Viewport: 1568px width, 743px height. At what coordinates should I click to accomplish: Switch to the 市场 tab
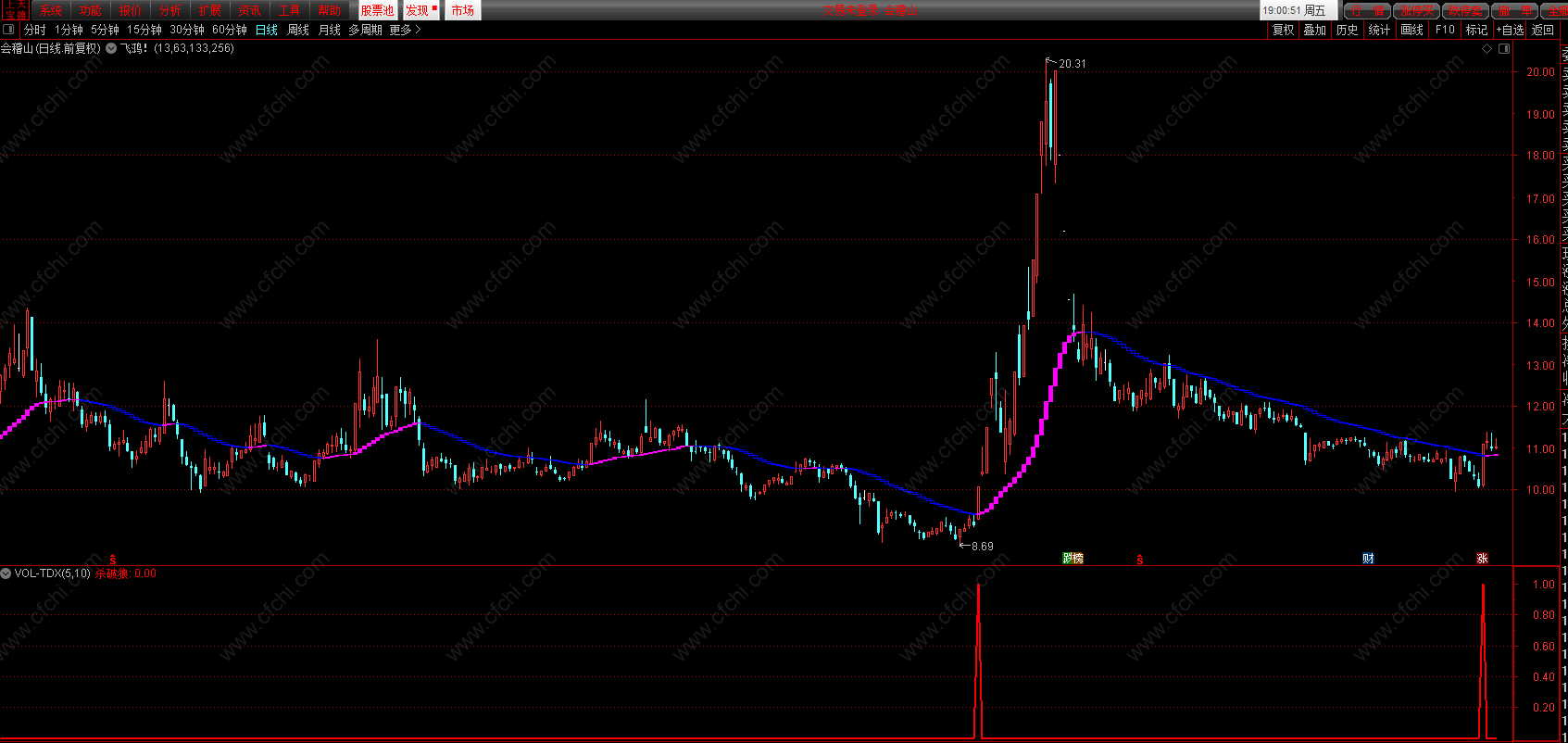point(463,10)
